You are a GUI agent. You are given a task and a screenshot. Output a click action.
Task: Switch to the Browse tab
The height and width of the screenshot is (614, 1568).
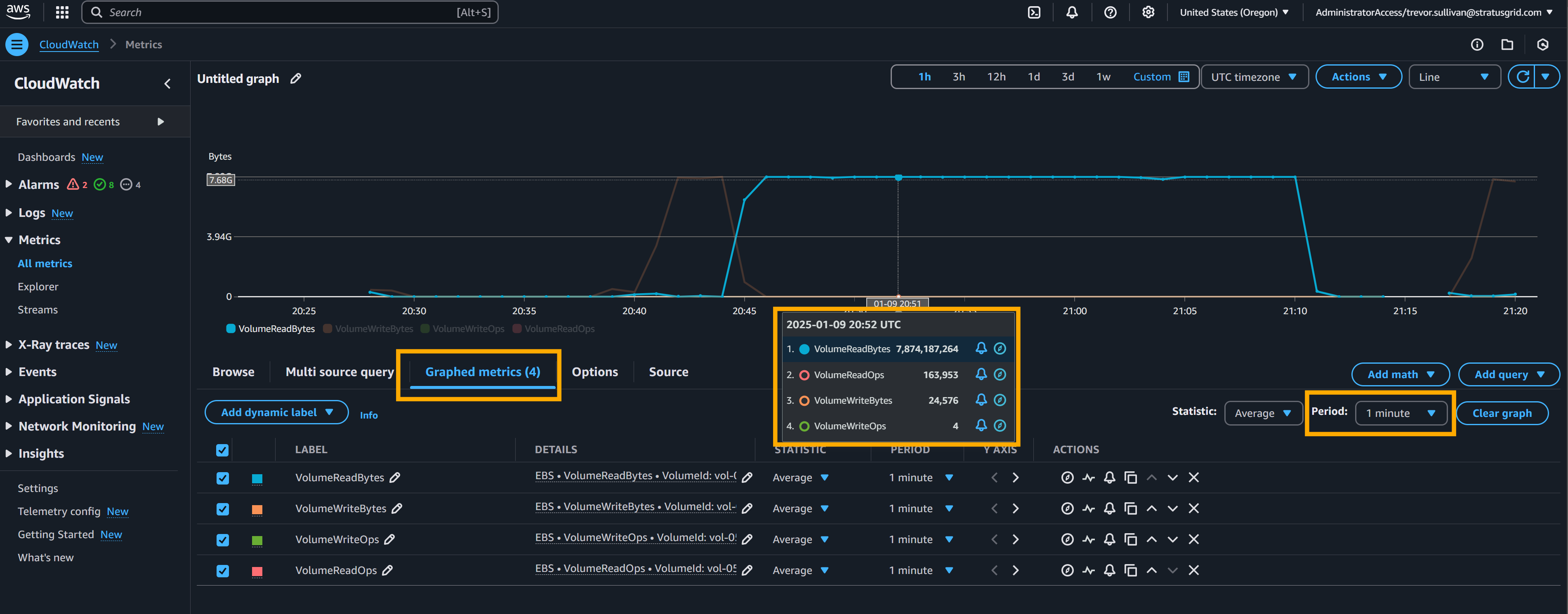coord(233,372)
